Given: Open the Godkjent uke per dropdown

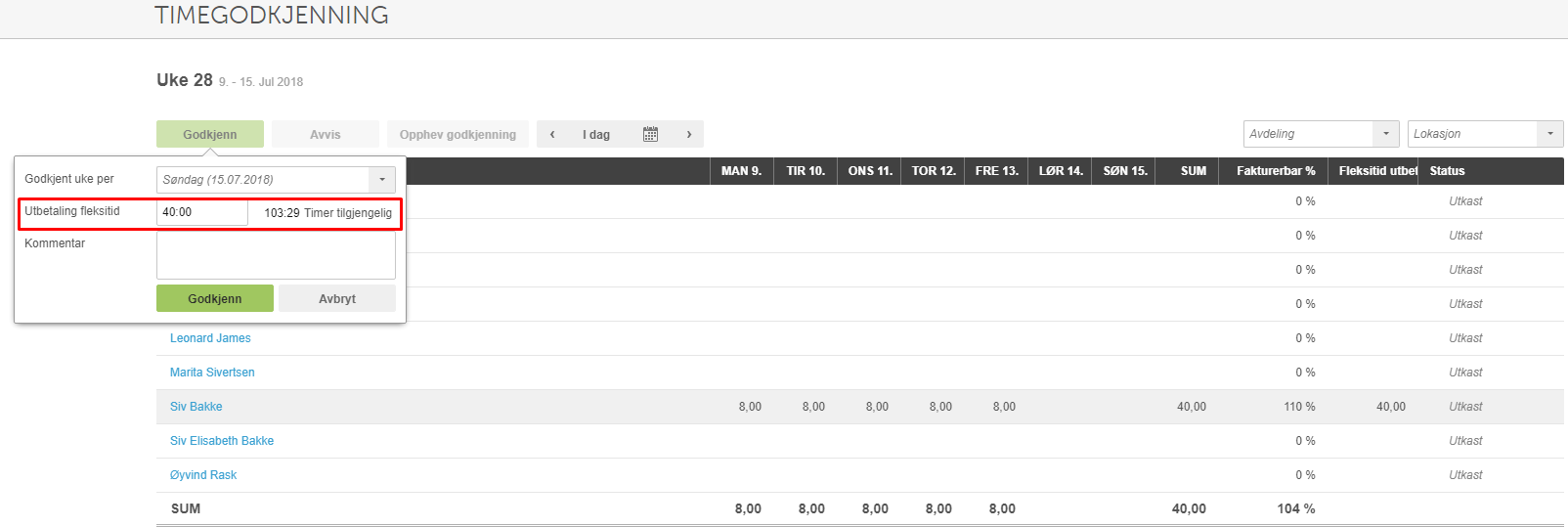Looking at the screenshot, I should pos(276,180).
